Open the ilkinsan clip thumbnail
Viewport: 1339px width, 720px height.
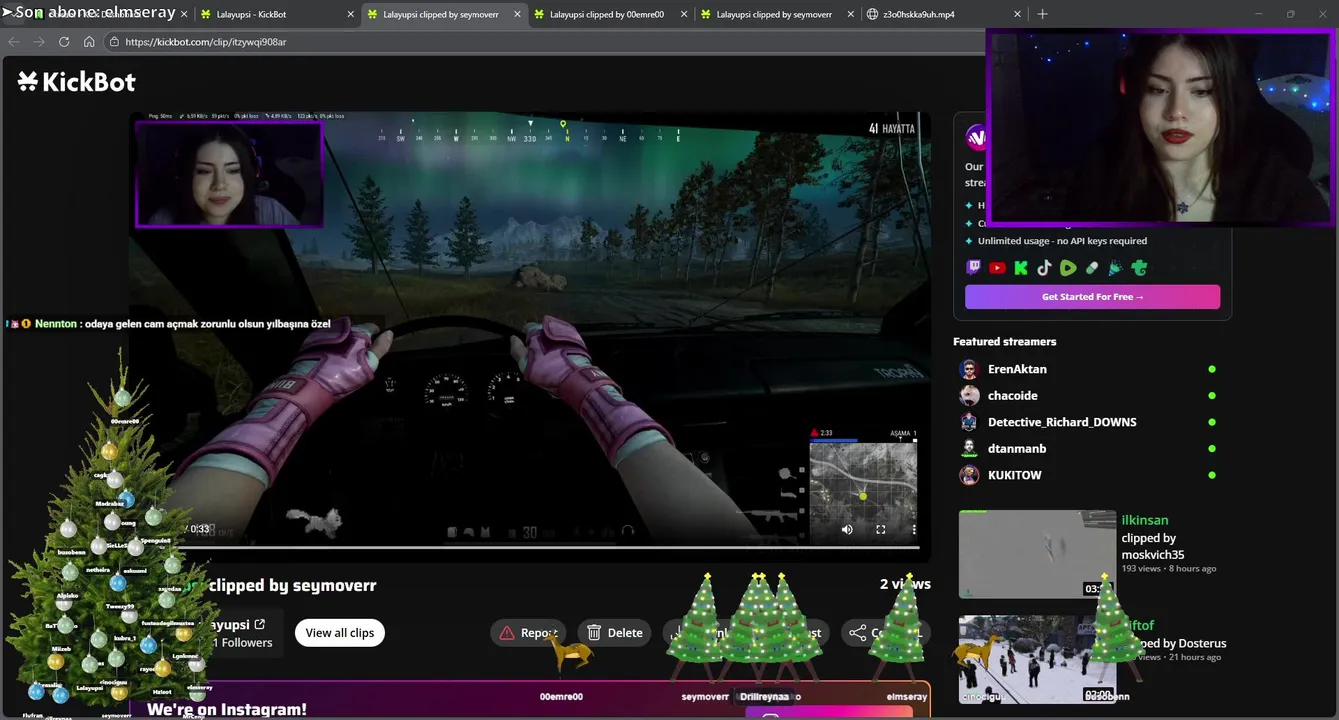(x=1037, y=554)
